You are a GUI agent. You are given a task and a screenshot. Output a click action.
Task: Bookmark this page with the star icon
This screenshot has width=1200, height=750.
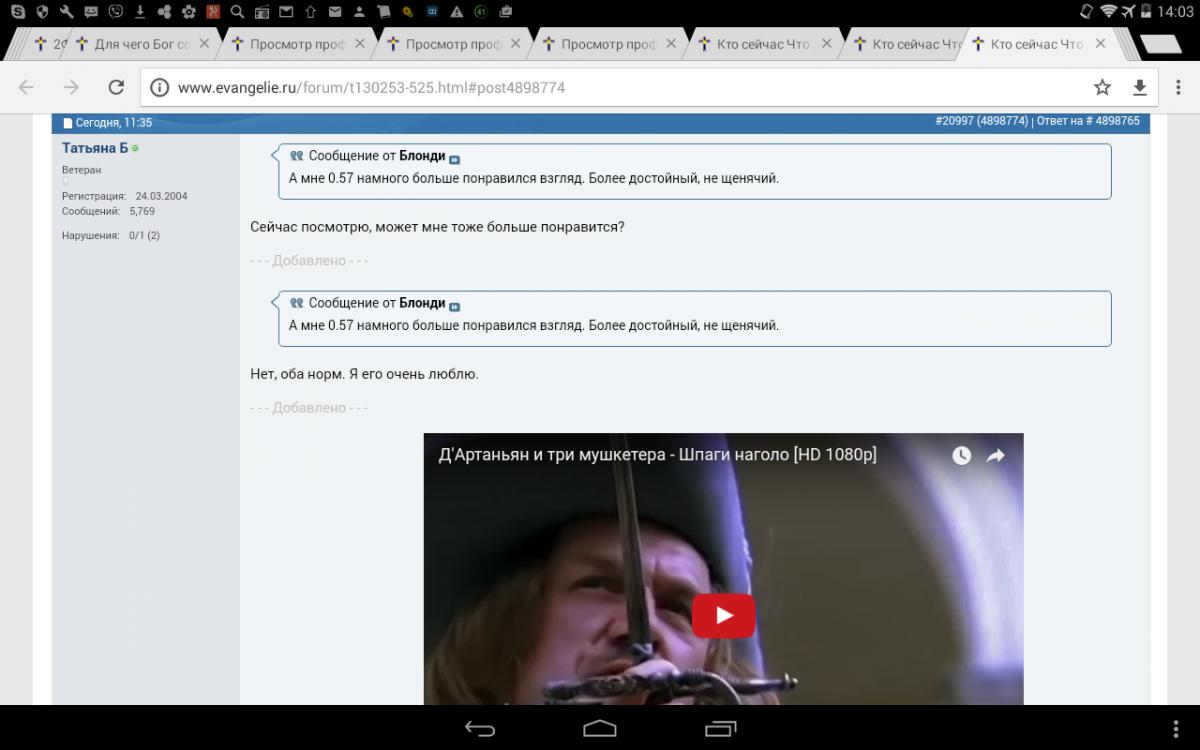[x=1102, y=87]
